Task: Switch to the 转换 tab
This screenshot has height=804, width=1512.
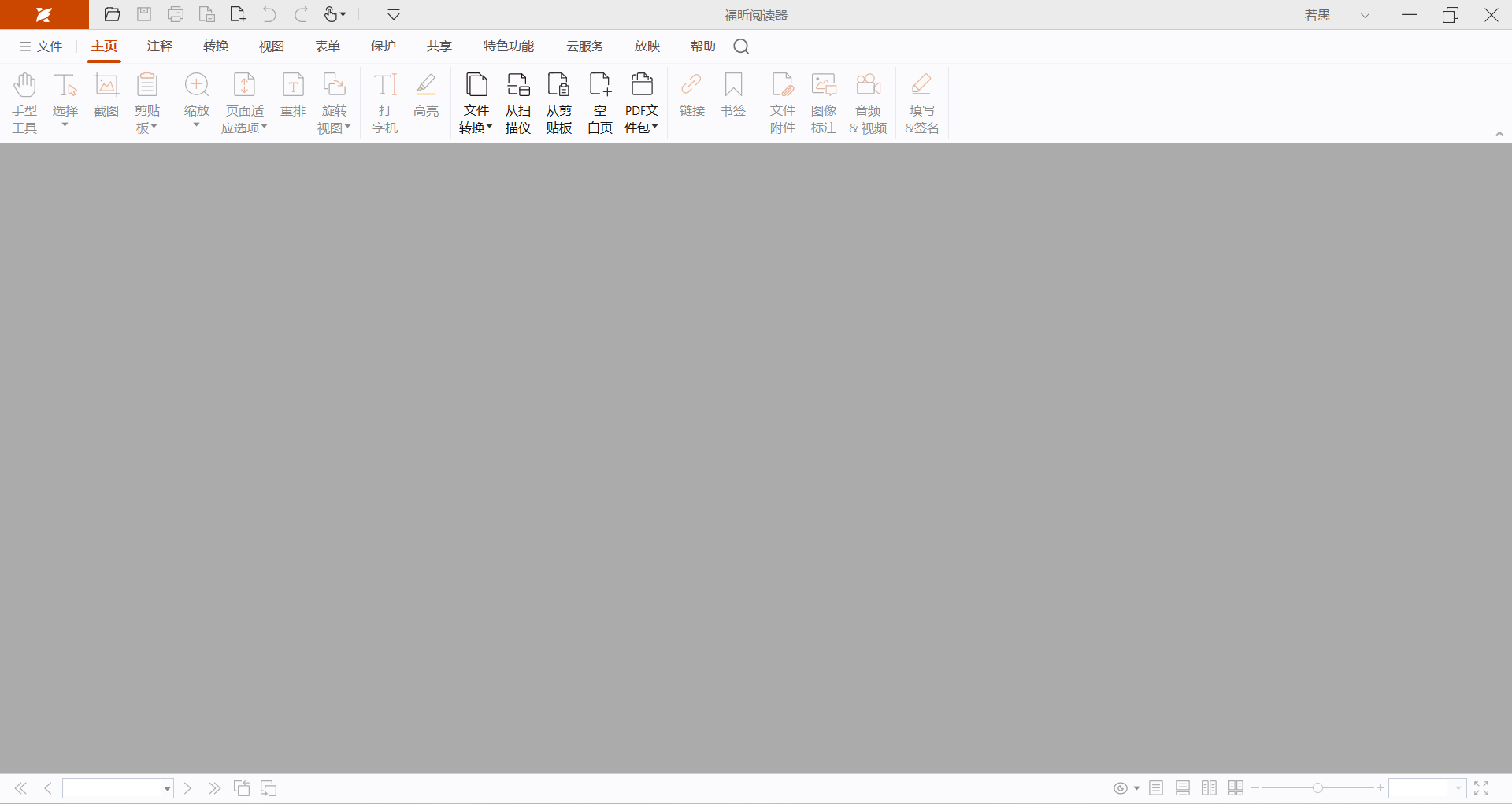Action: click(x=216, y=46)
